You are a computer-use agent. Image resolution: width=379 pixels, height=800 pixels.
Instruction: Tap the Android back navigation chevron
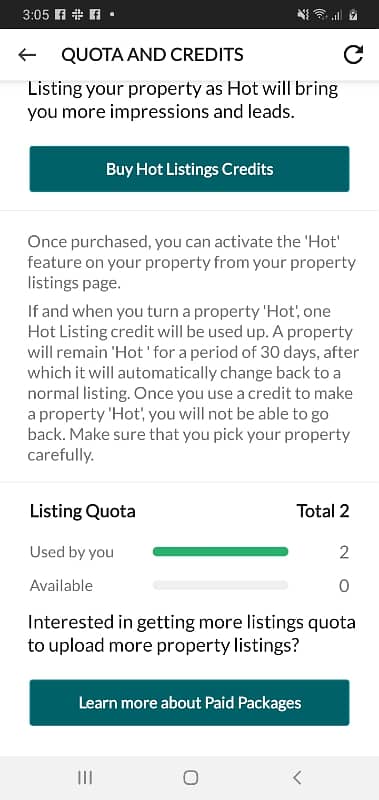click(x=297, y=778)
